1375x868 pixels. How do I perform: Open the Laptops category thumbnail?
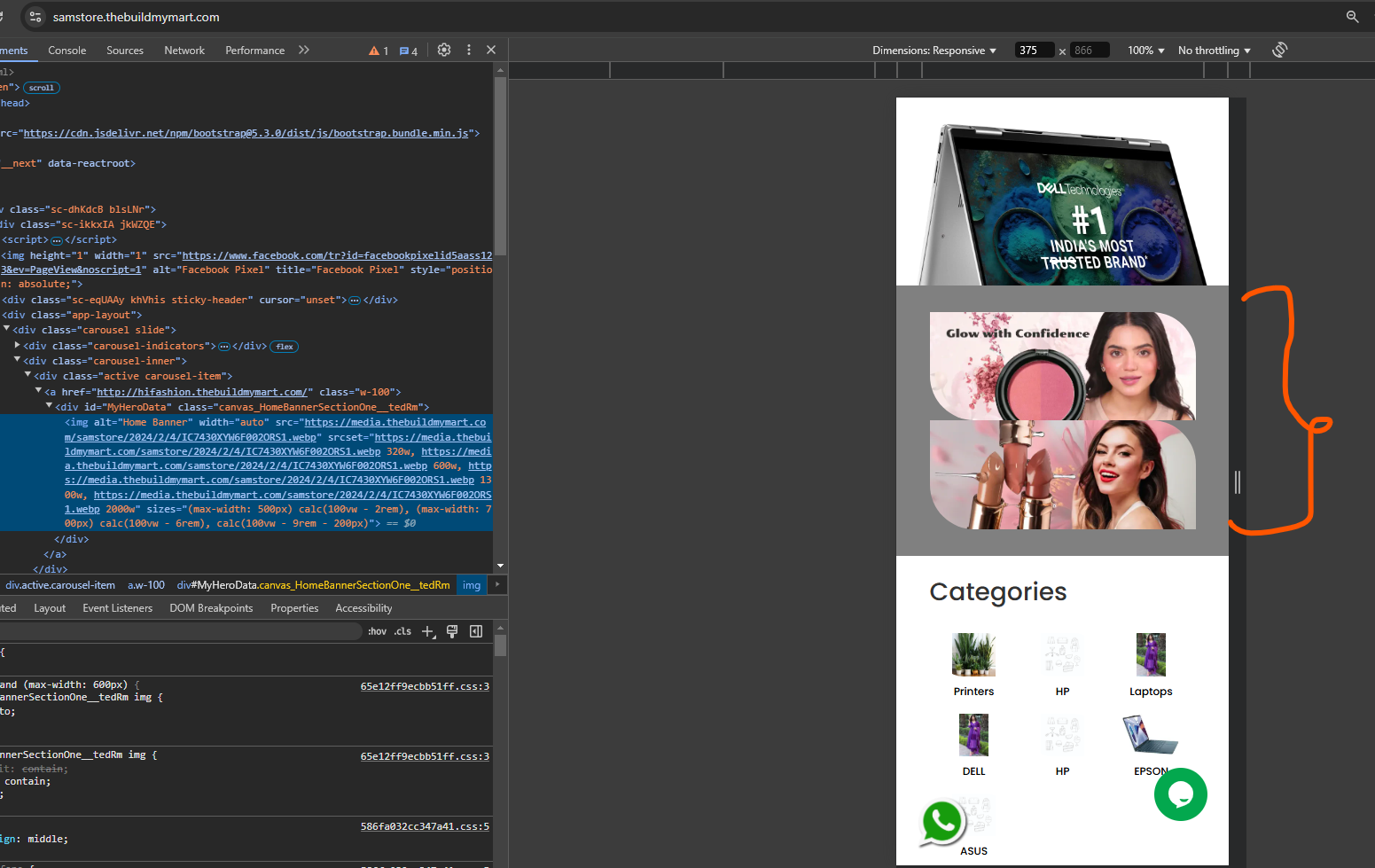[1151, 654]
